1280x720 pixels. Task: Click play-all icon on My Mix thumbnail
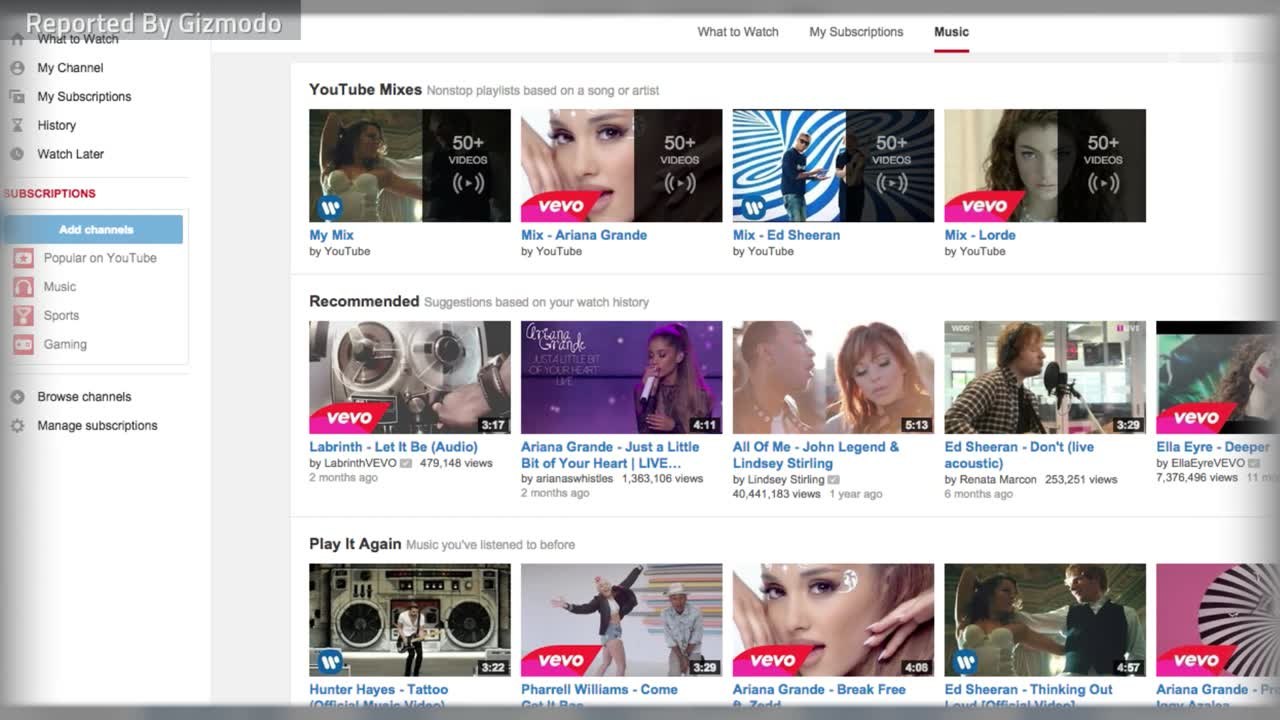[468, 184]
